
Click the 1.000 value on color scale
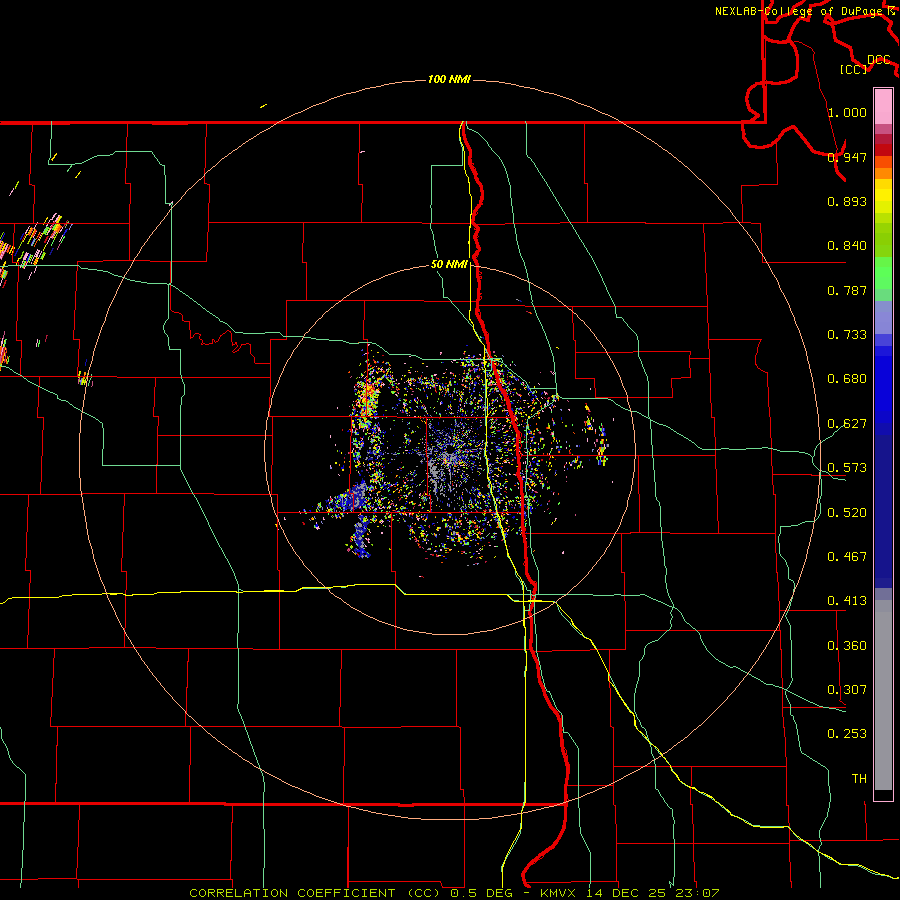click(847, 112)
